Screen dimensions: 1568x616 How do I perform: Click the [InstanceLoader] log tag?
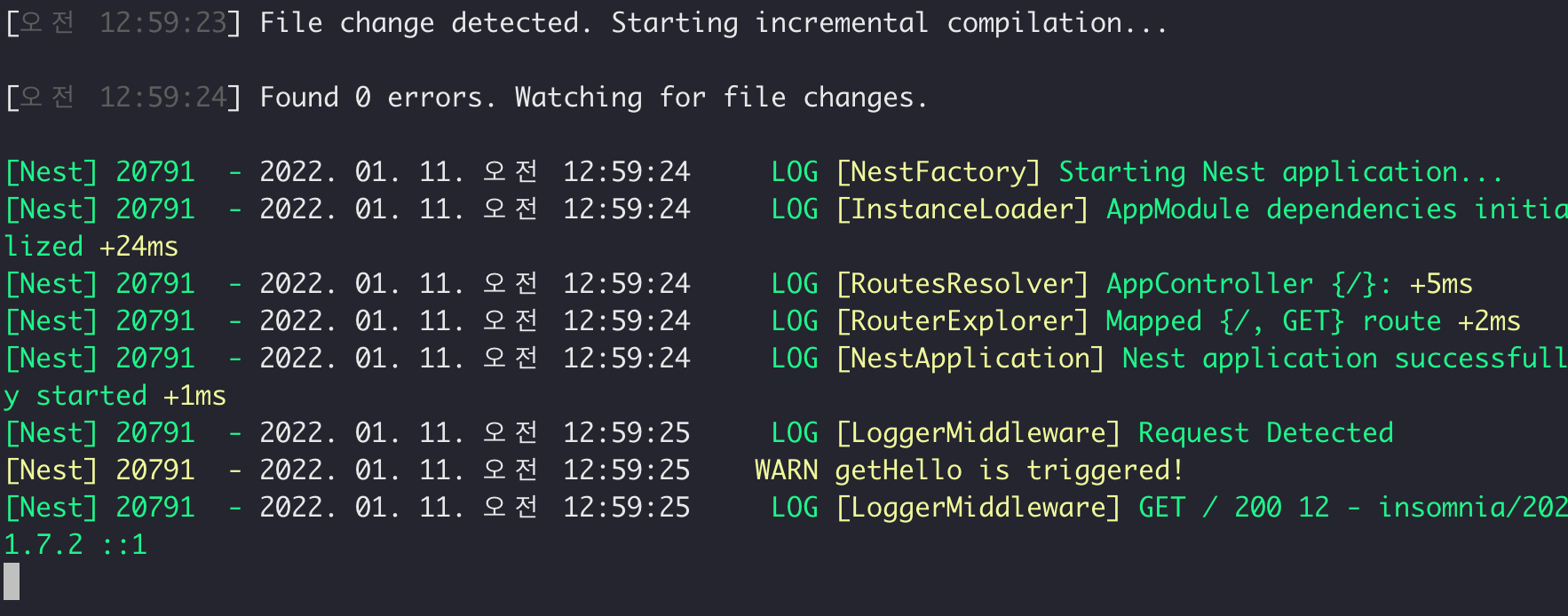point(962,209)
